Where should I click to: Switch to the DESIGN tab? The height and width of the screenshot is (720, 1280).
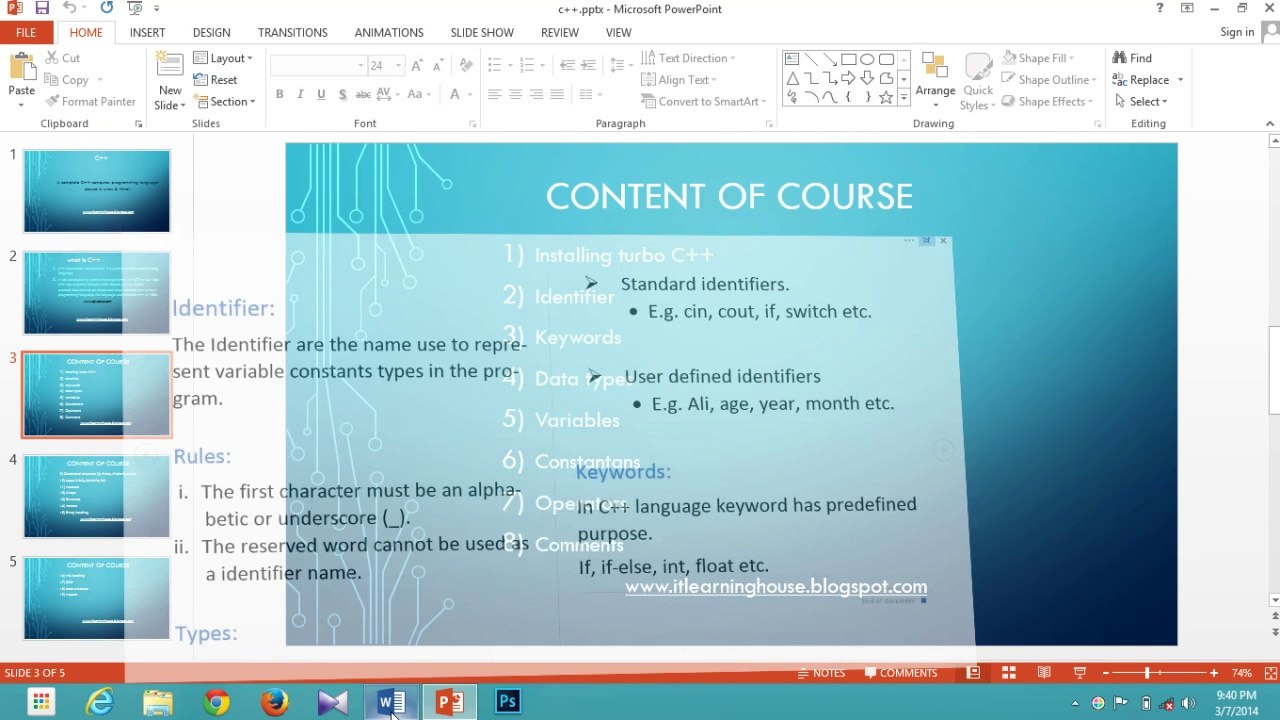(x=211, y=32)
